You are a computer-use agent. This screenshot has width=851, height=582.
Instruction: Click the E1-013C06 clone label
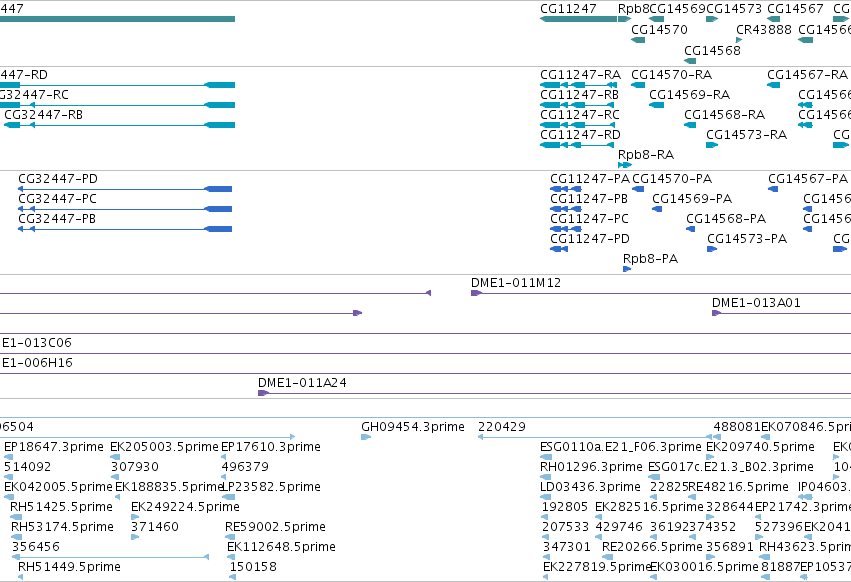coord(36,343)
